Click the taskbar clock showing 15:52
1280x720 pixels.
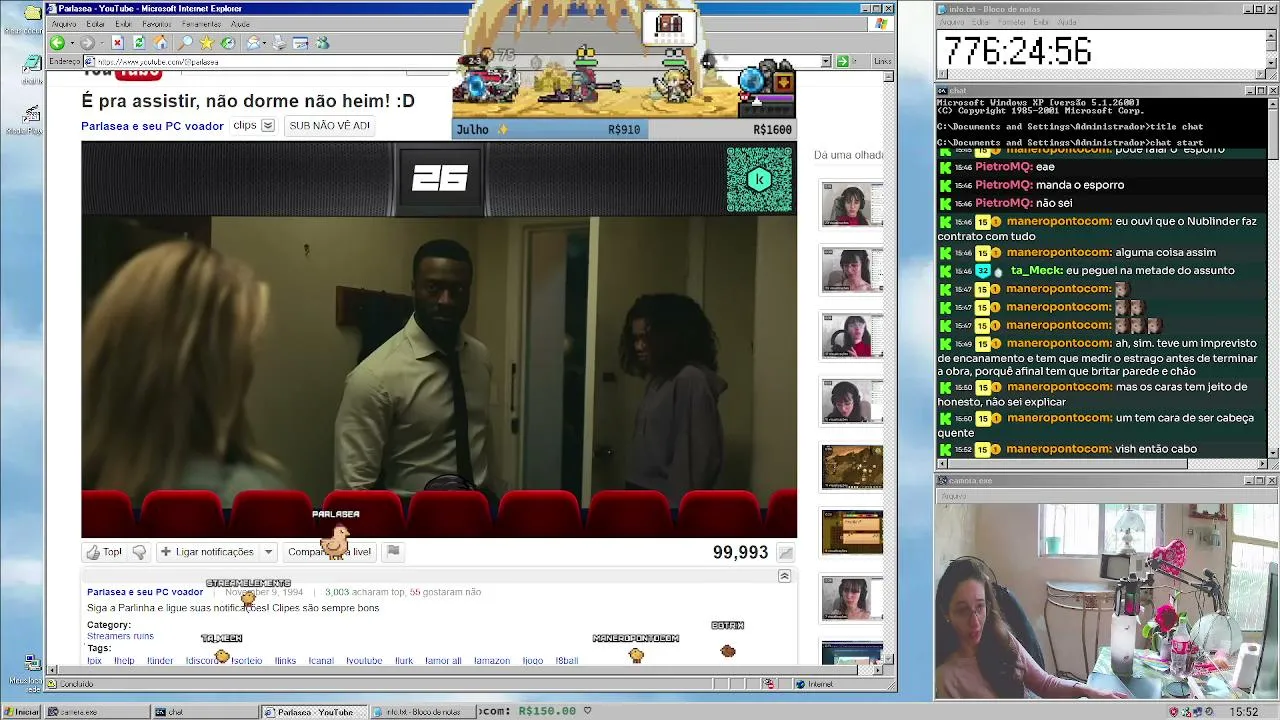pos(1244,712)
